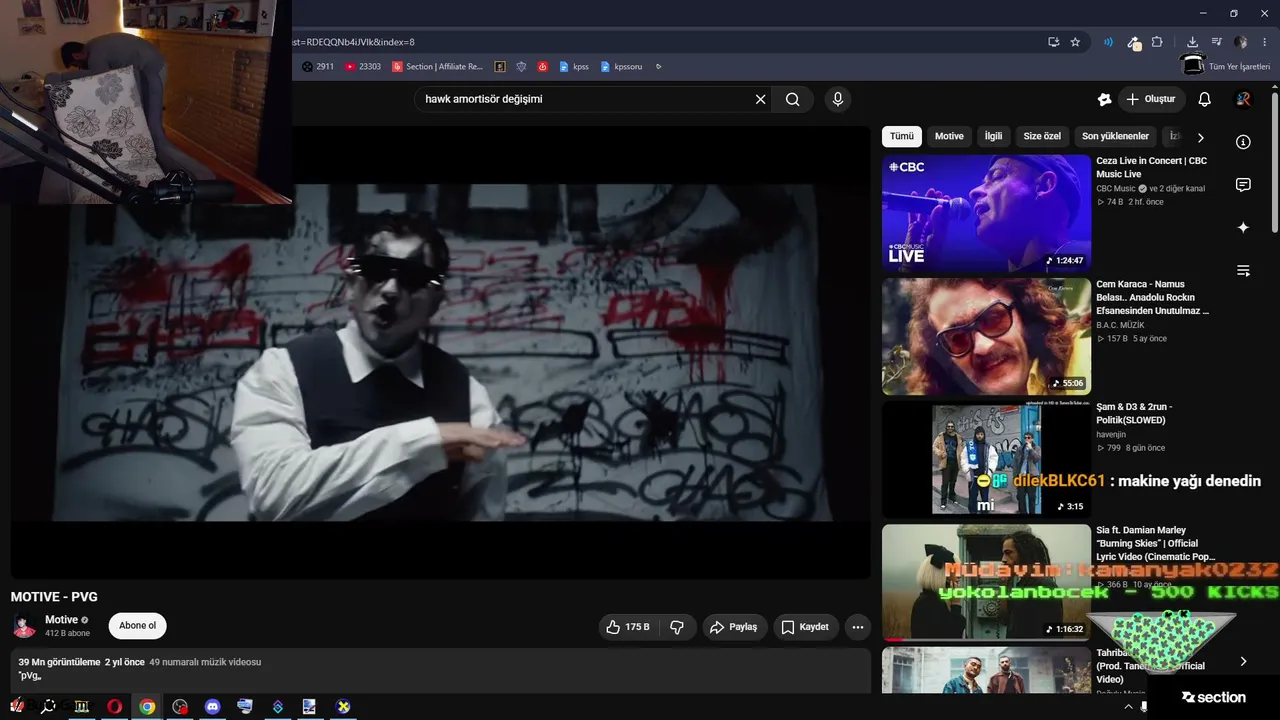Share the video with Paylaş
This screenshot has width=1280, height=720.
[734, 627]
